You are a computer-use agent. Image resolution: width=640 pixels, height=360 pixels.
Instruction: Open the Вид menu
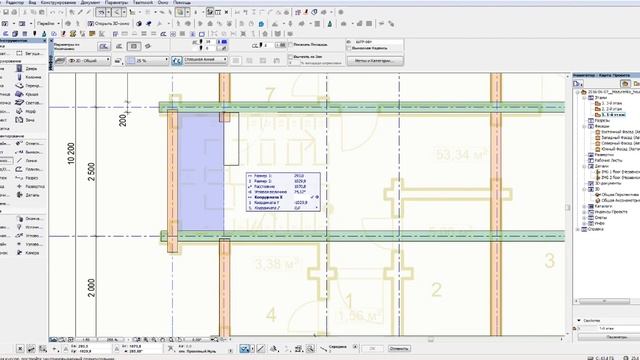point(32,2)
